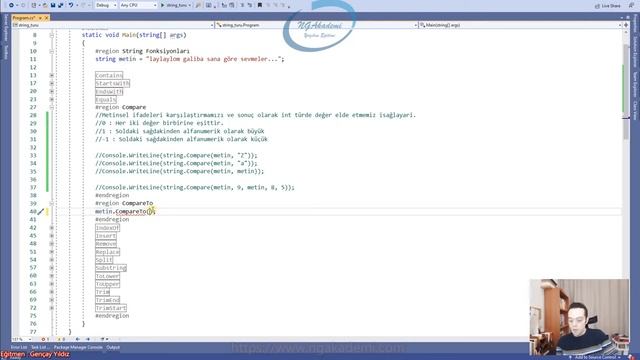
Task: Collapse String Fonksiyonları region at line 10
Action: click(51, 51)
